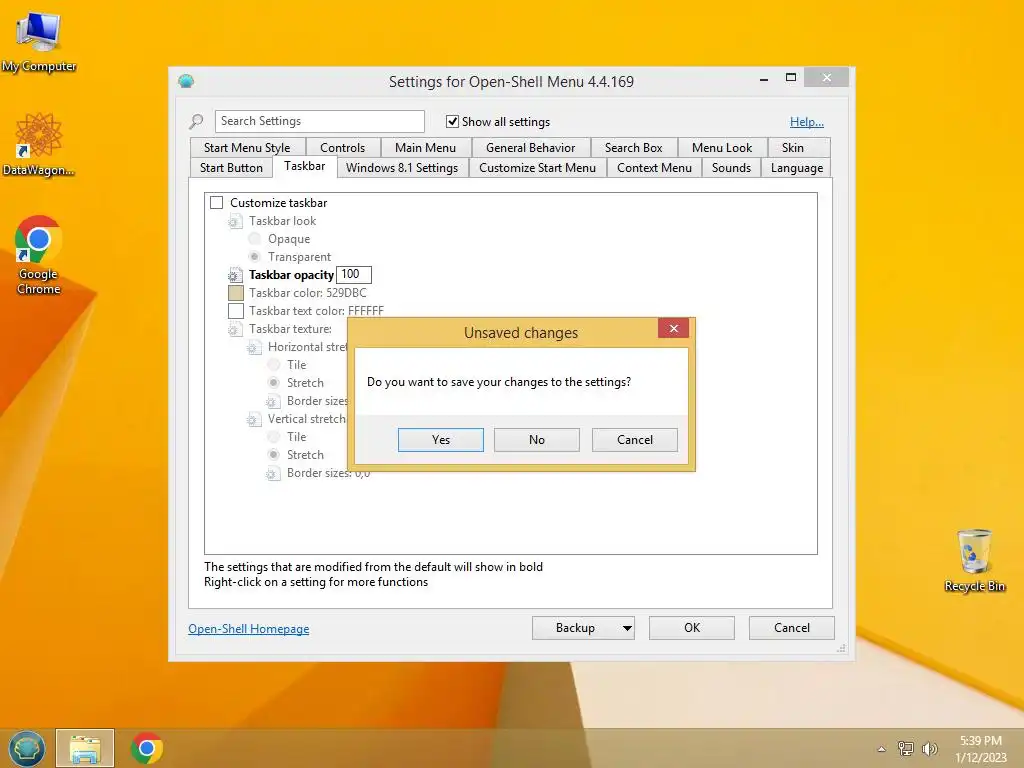Launch Google Chrome from the desktop

[x=39, y=255]
